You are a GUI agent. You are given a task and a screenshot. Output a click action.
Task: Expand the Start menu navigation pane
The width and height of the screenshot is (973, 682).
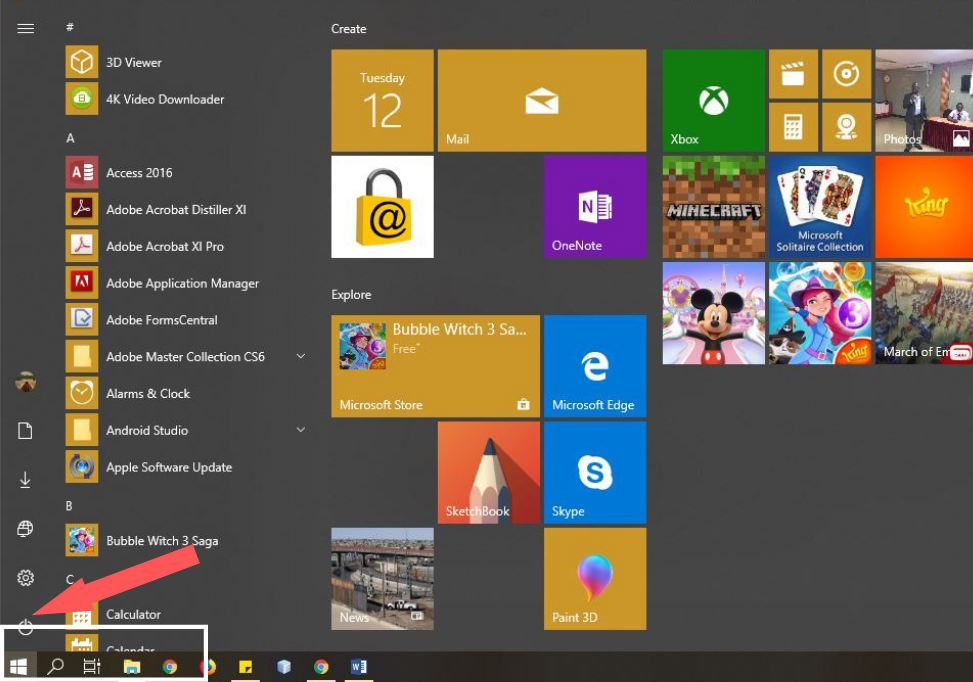(25, 28)
